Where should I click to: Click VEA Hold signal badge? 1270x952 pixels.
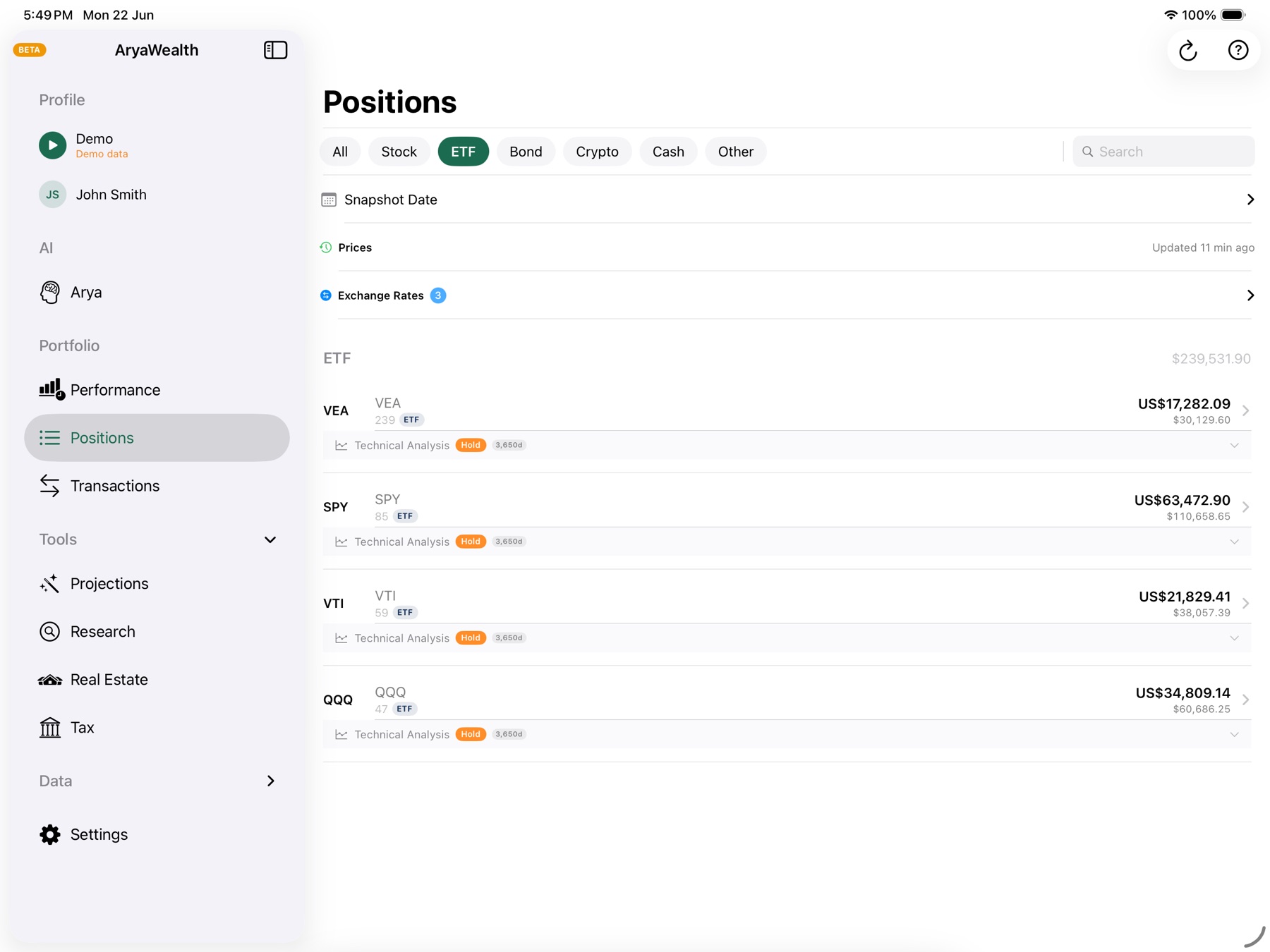tap(471, 445)
